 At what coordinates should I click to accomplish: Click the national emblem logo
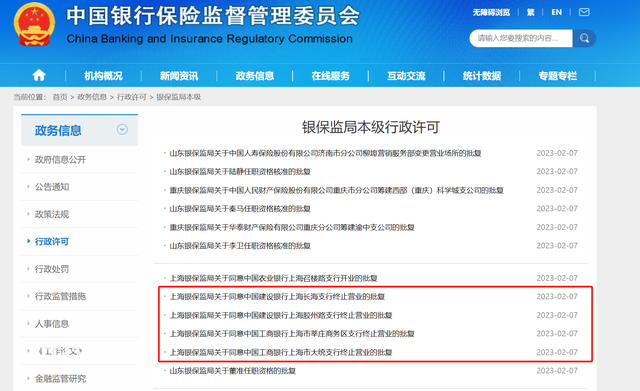35,25
